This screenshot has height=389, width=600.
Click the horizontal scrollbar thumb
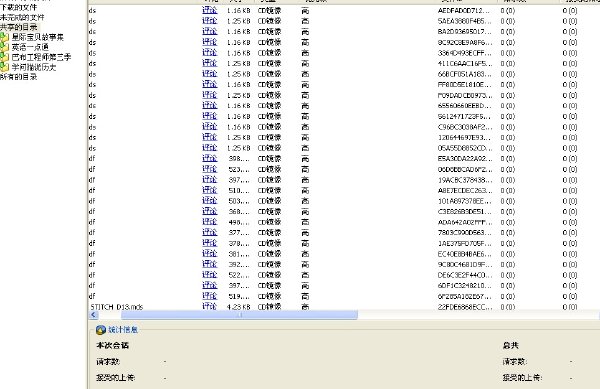coord(240,315)
